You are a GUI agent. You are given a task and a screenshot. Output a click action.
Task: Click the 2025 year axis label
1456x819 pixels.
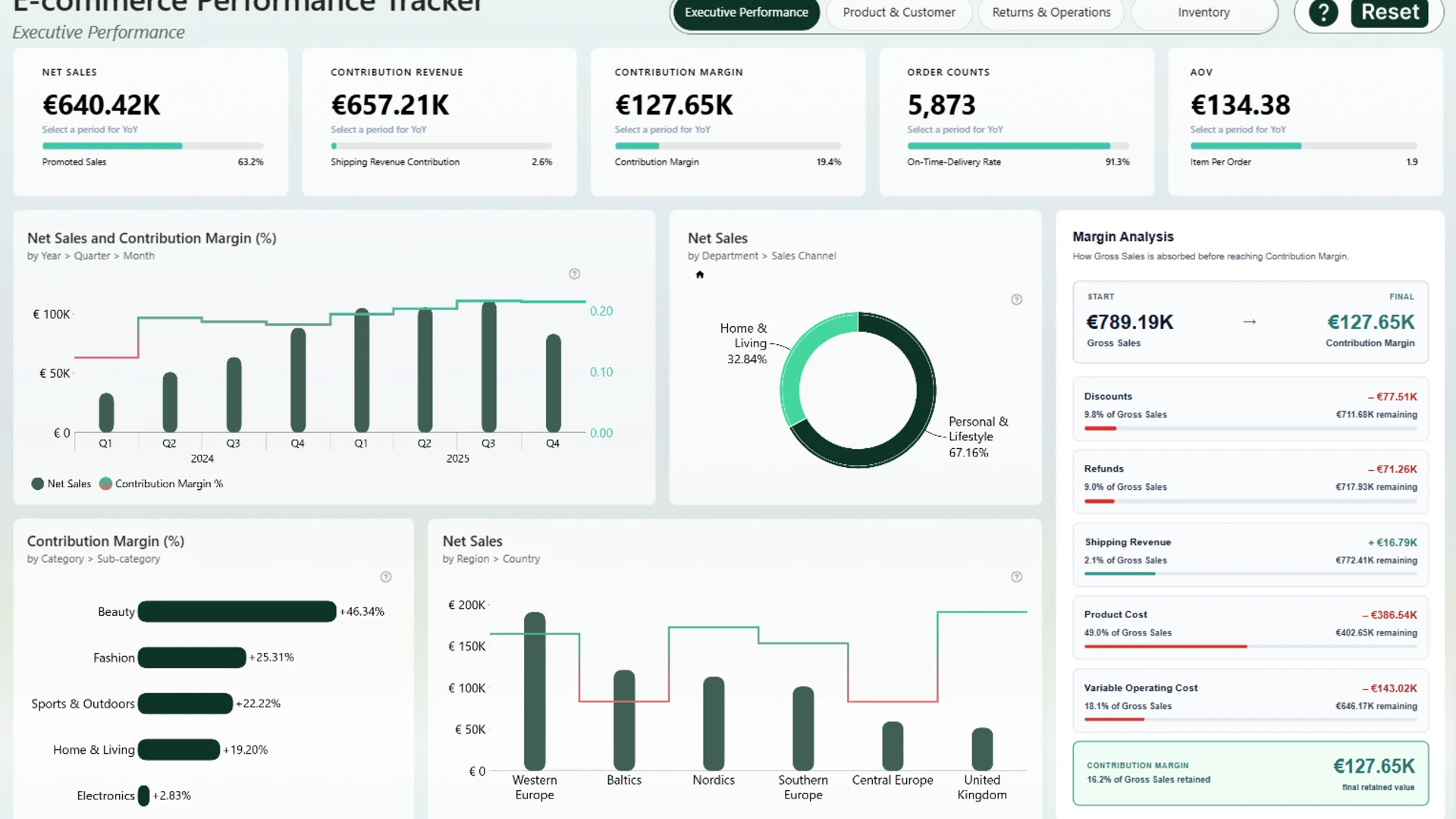(x=457, y=459)
